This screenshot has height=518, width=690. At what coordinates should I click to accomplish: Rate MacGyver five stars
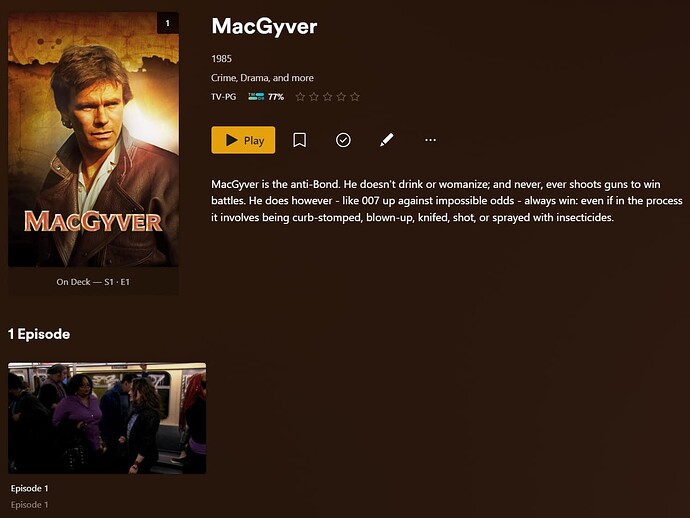[355, 97]
